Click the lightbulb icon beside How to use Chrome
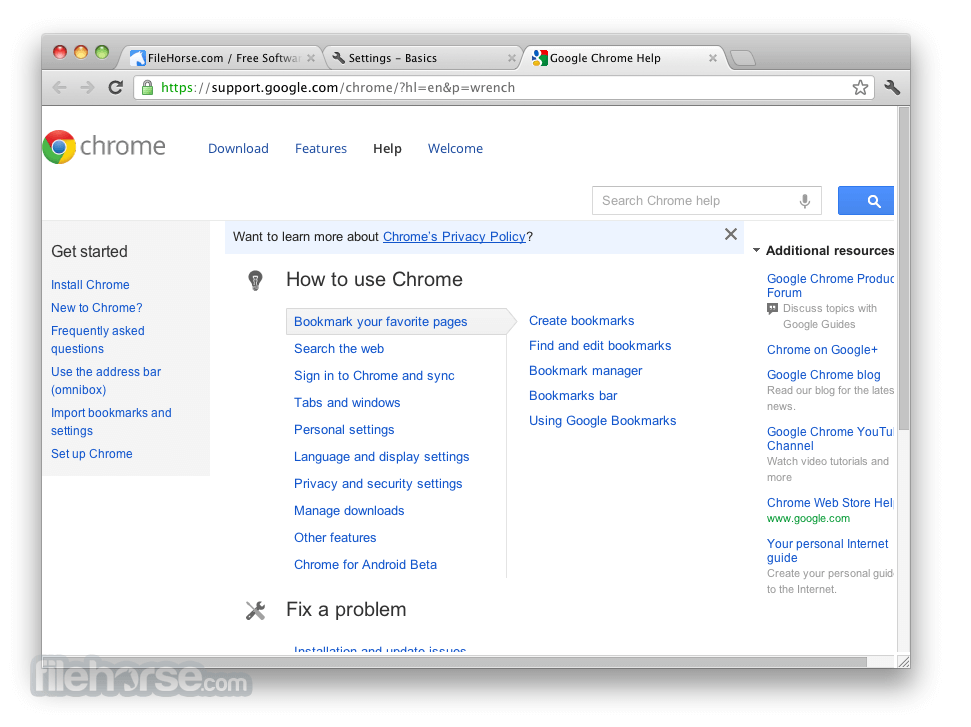Viewport: 971px width, 727px height. tap(255, 281)
